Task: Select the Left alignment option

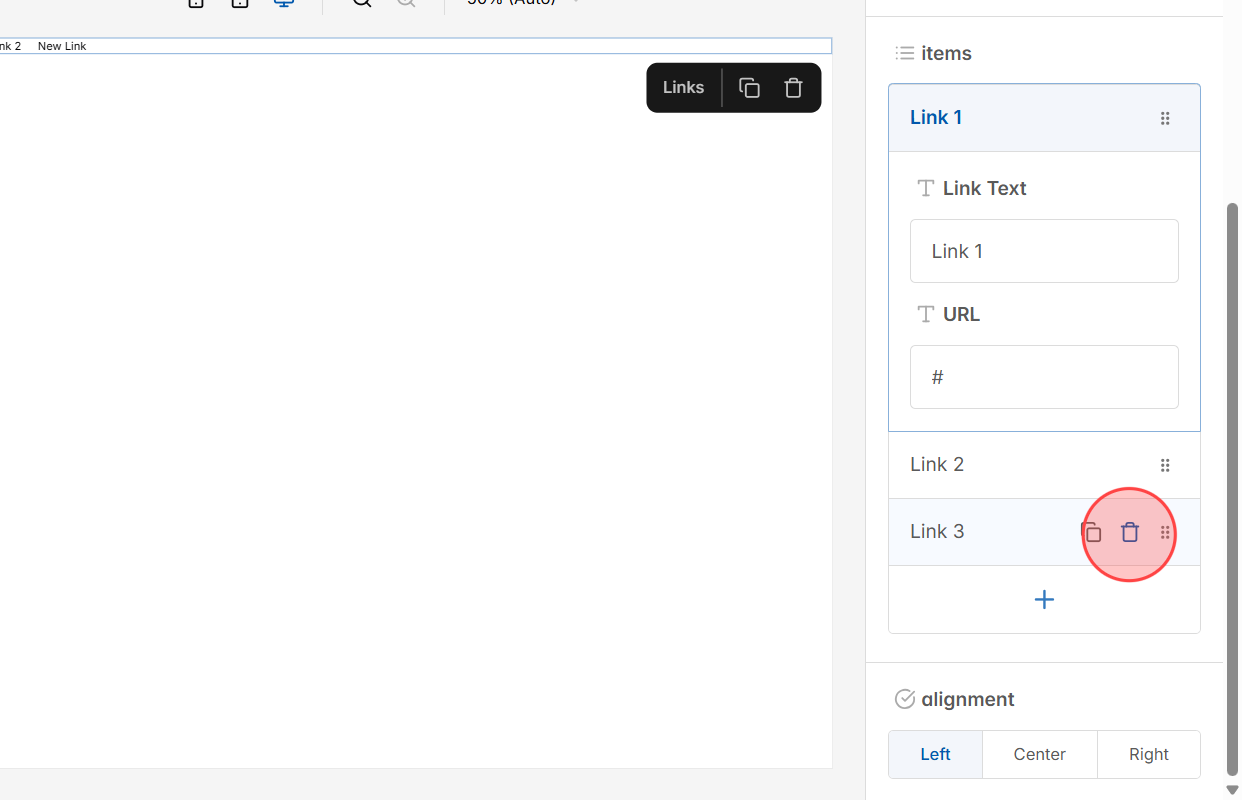Action: point(934,754)
